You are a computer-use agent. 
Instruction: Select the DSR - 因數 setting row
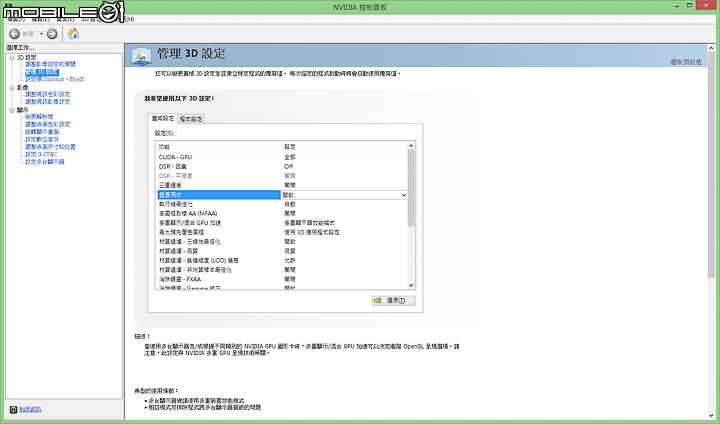click(x=282, y=166)
